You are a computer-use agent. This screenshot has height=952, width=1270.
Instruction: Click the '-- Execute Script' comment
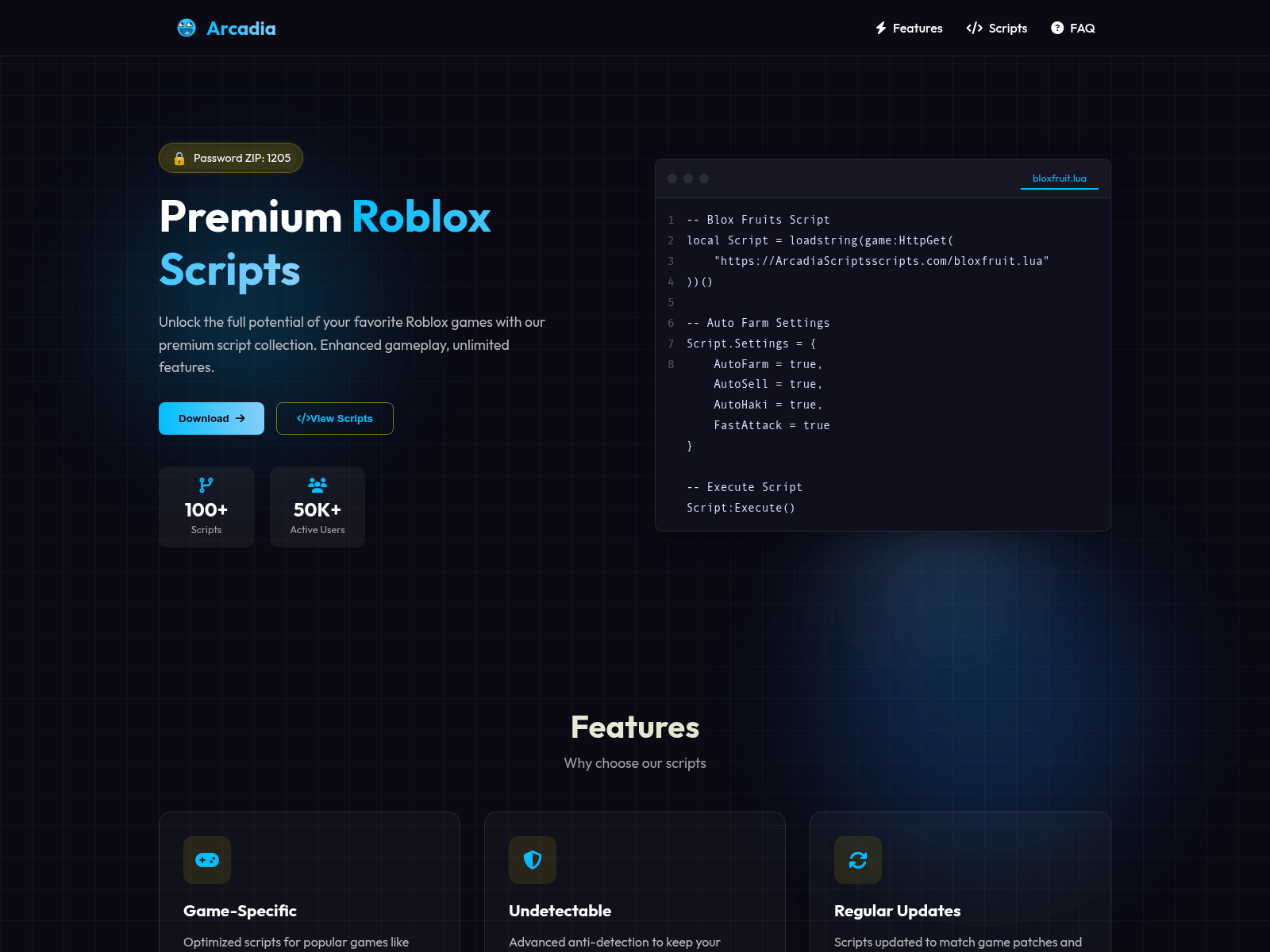pos(745,487)
